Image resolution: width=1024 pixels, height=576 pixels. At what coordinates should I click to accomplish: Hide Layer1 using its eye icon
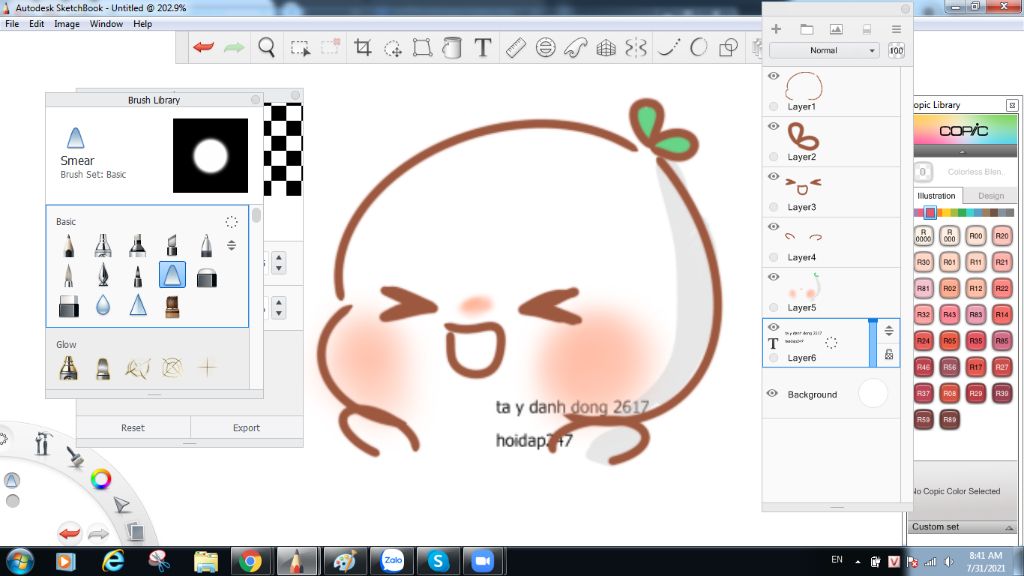(773, 76)
